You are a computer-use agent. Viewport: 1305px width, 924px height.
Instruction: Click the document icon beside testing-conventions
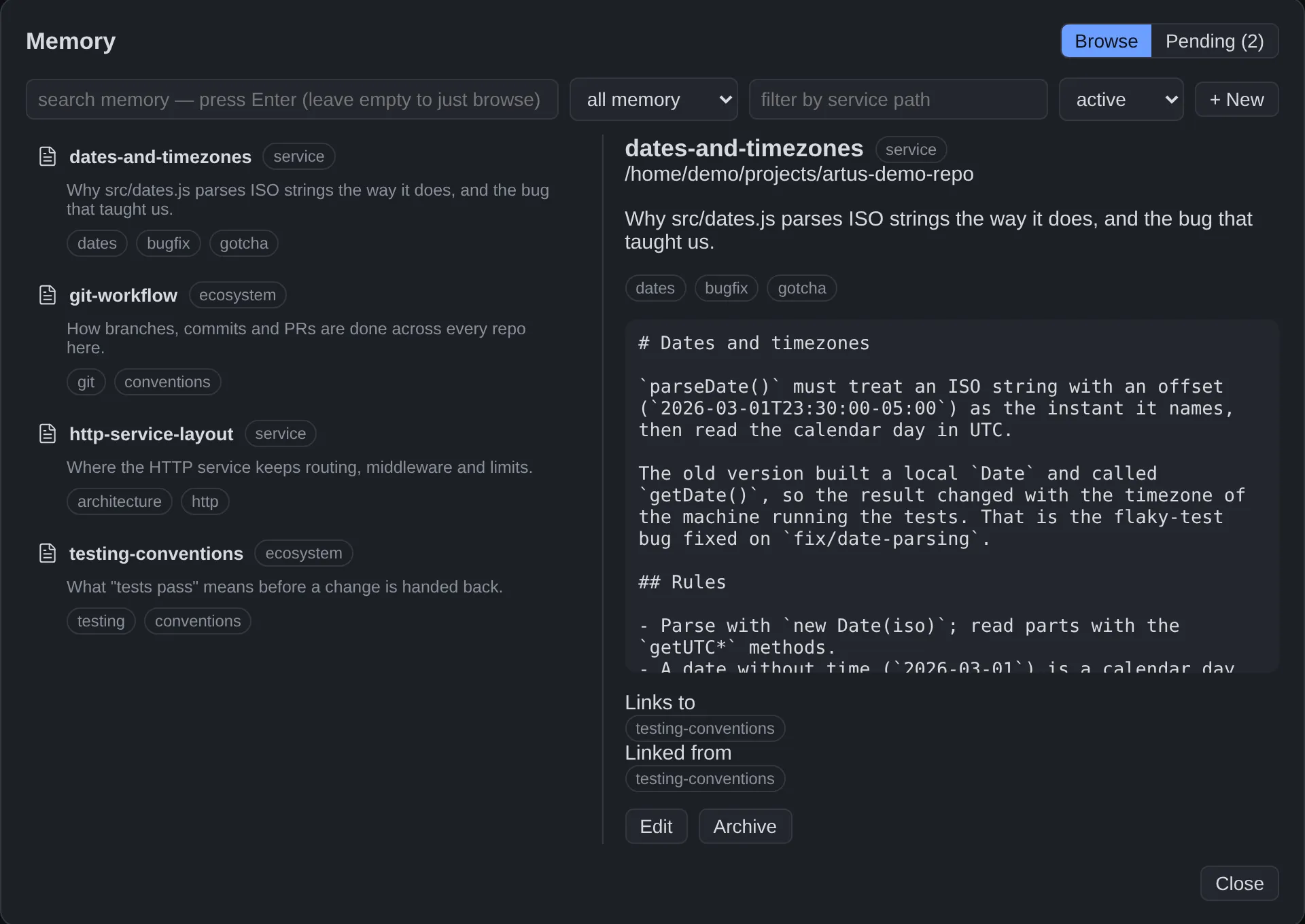48,554
